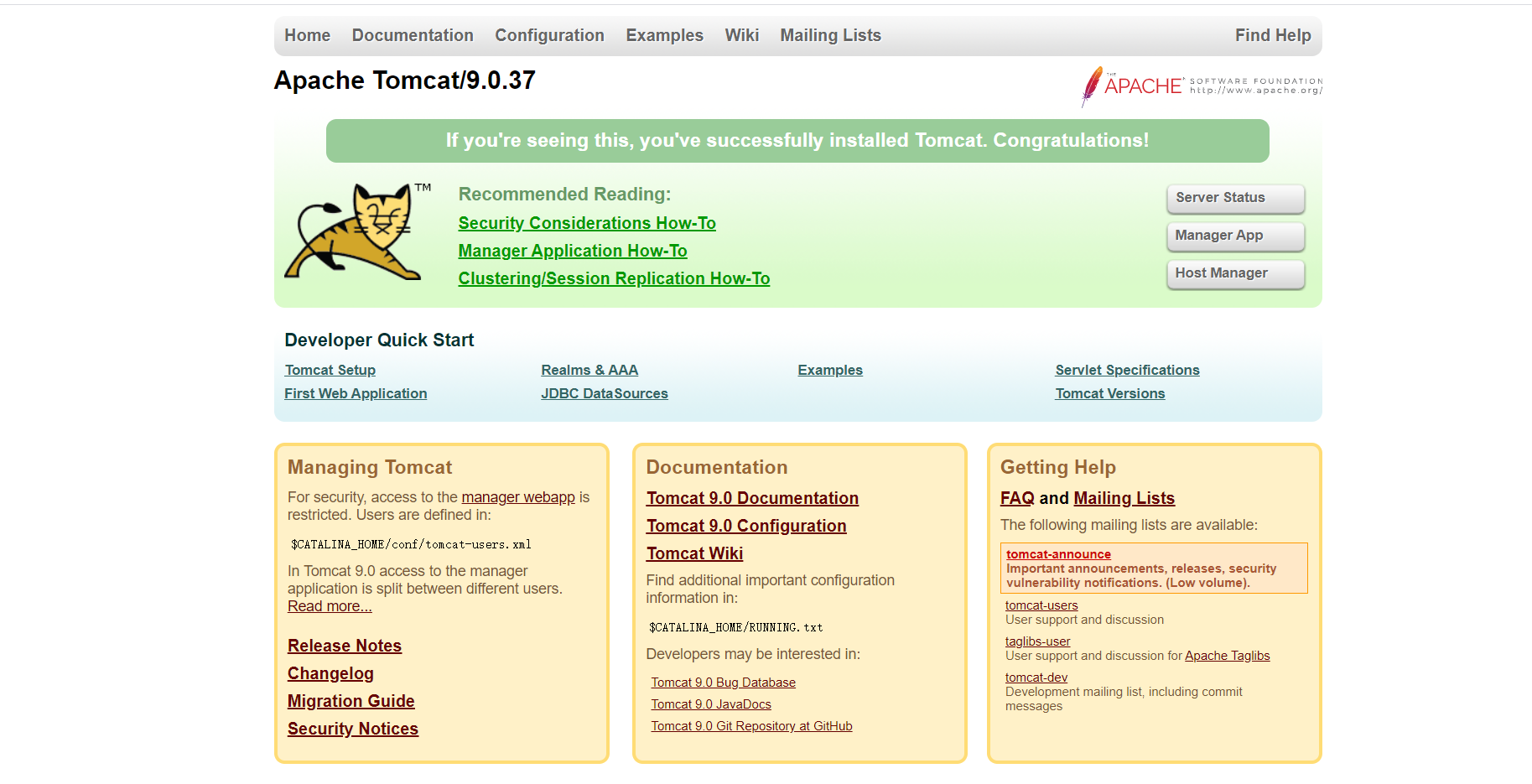Screen dimensions: 1532x784
Task: Click the Server Status button
Action: (1235, 198)
